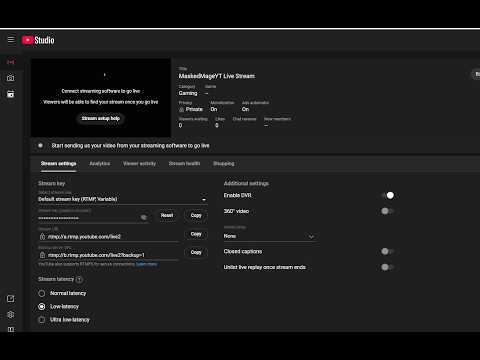The height and width of the screenshot is (360, 480).
Task: Open the Viewer activity tab
Action: 139,163
